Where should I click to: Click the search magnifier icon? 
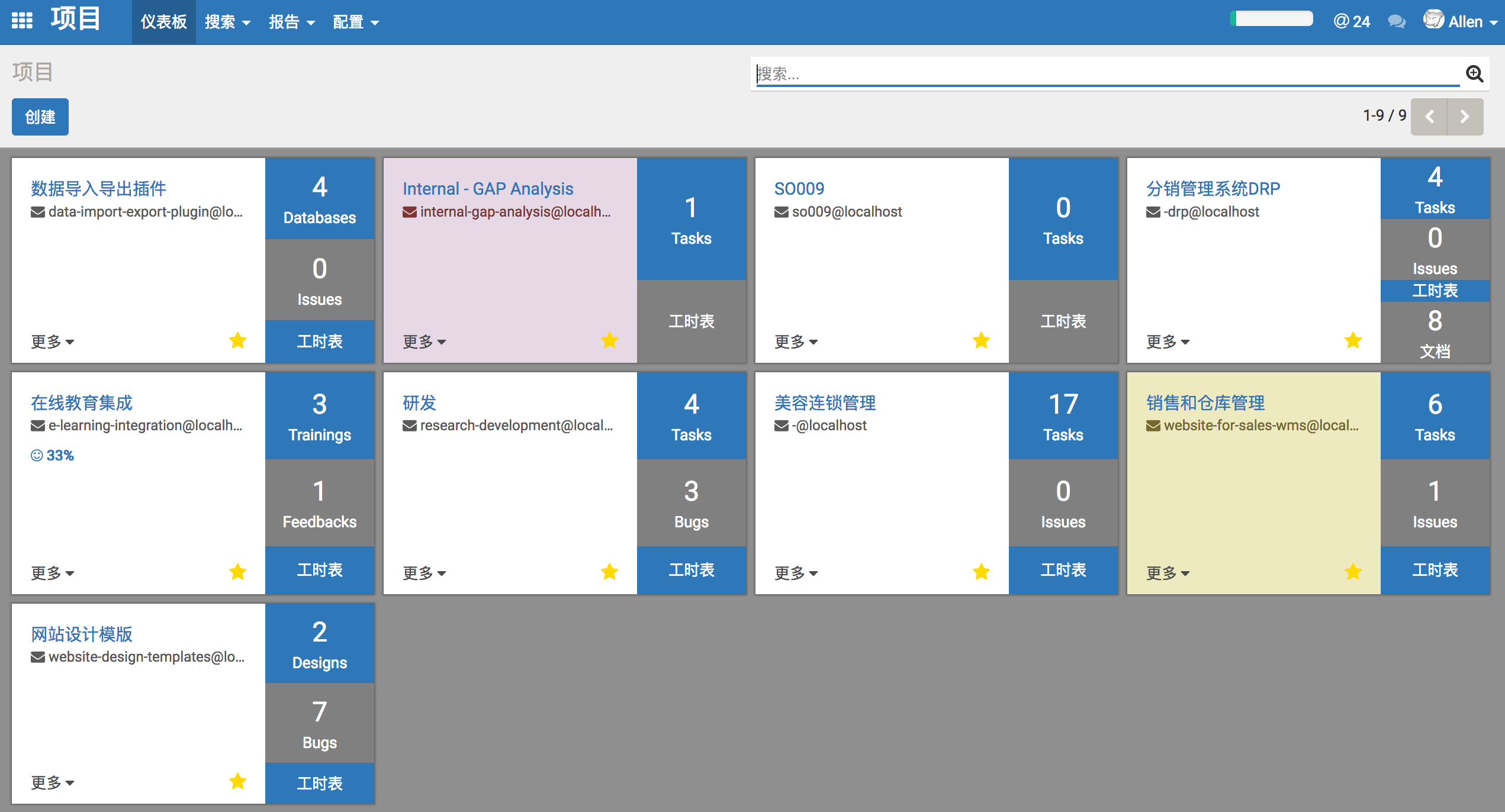point(1474,74)
